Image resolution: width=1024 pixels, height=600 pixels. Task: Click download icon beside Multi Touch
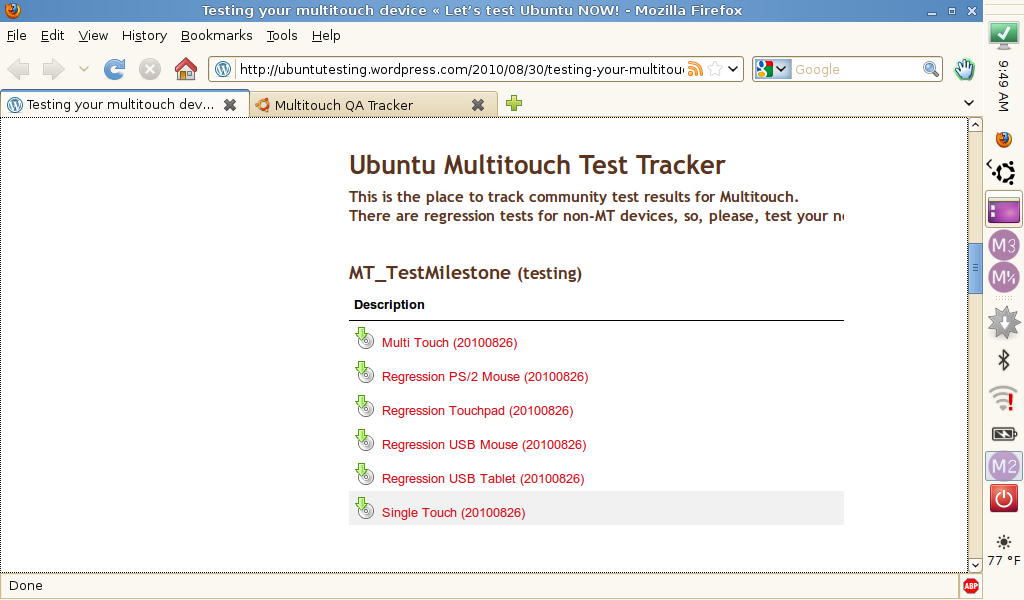click(364, 339)
